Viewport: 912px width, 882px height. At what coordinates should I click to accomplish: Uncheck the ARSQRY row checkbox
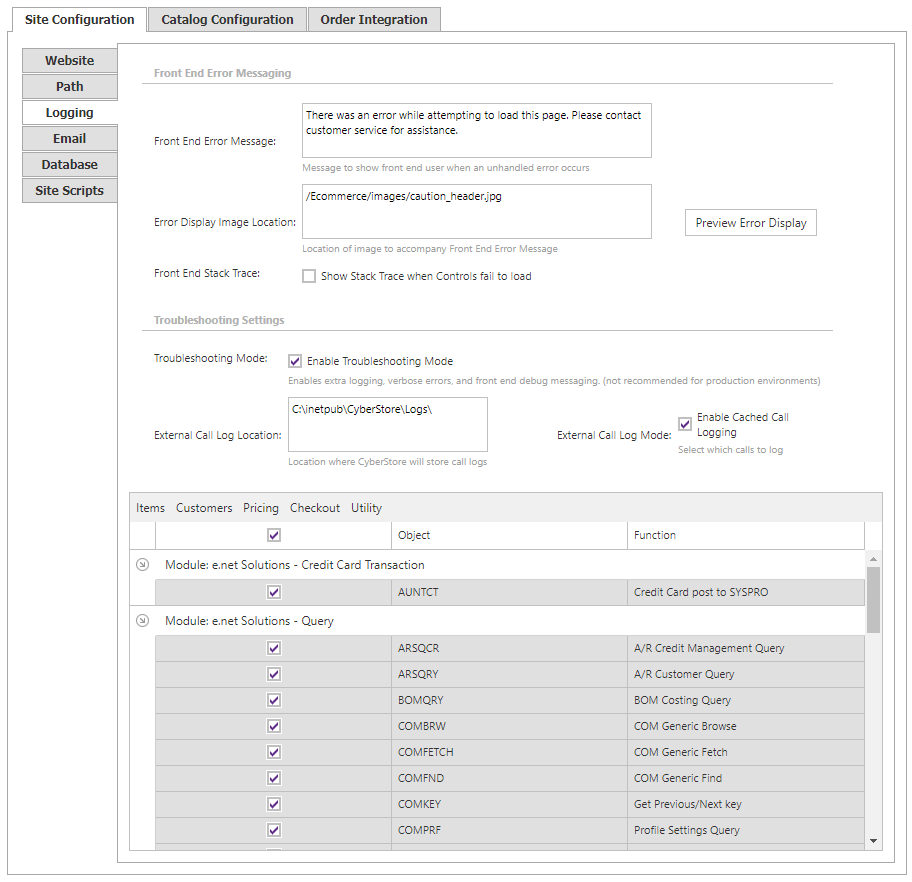pyautogui.click(x=274, y=674)
